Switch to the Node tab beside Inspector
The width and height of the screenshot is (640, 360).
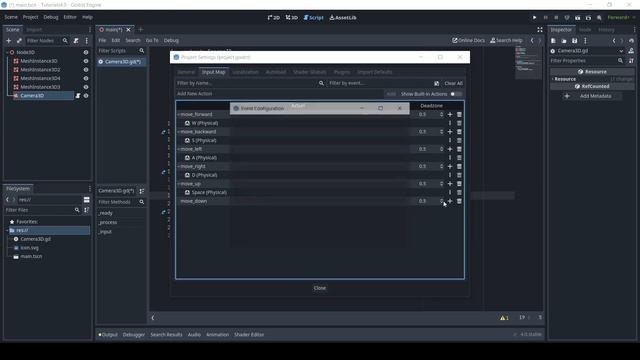click(585, 30)
